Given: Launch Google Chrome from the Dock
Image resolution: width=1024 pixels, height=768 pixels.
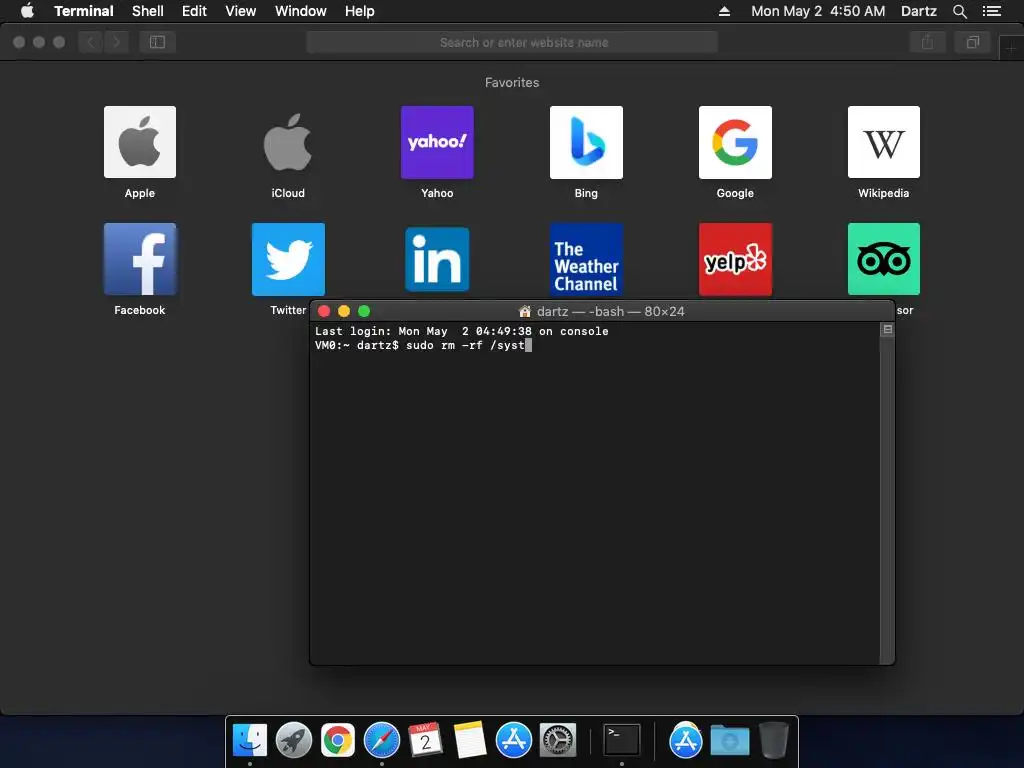Looking at the screenshot, I should pyautogui.click(x=338, y=741).
